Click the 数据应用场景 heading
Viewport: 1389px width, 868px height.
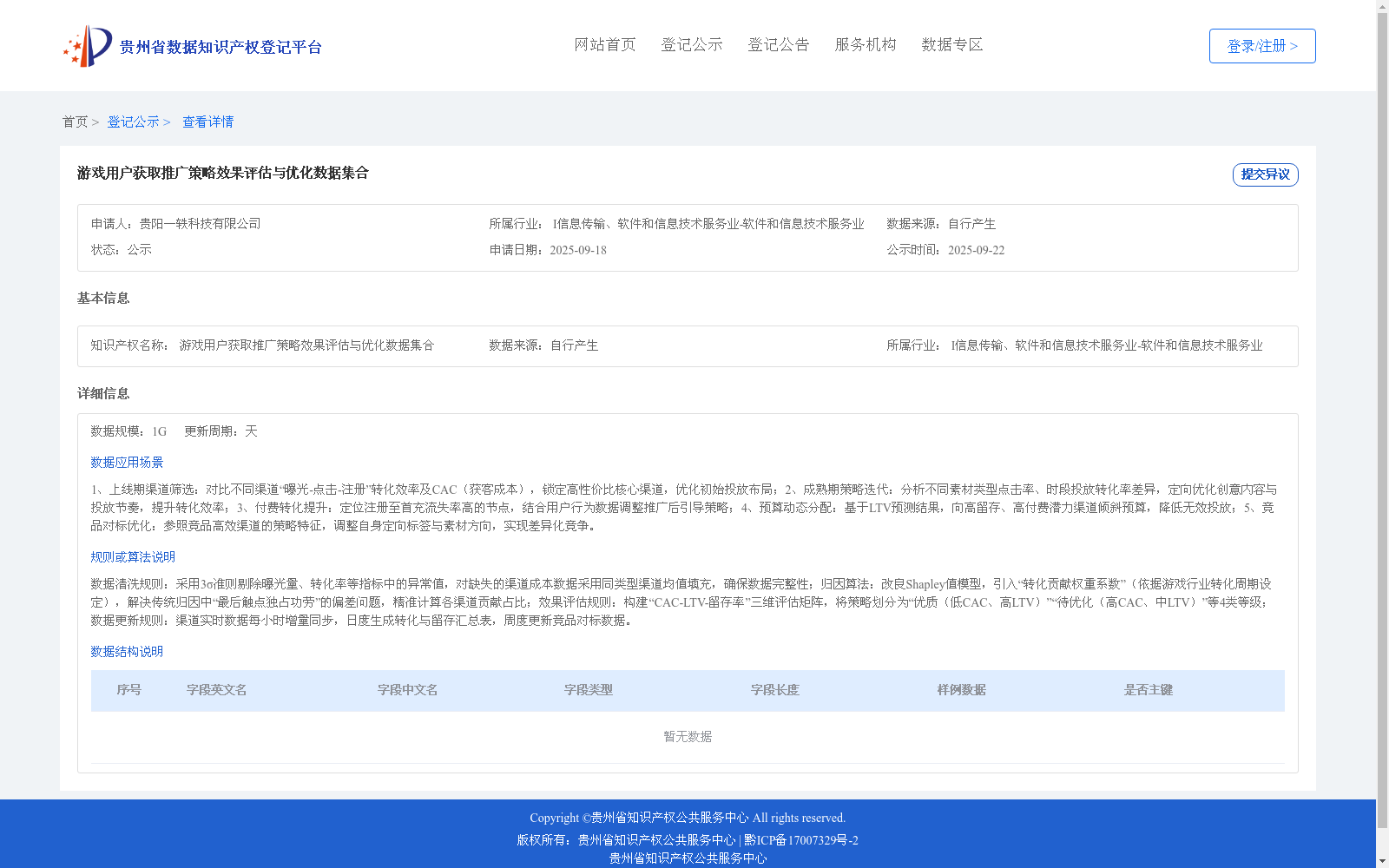(127, 463)
